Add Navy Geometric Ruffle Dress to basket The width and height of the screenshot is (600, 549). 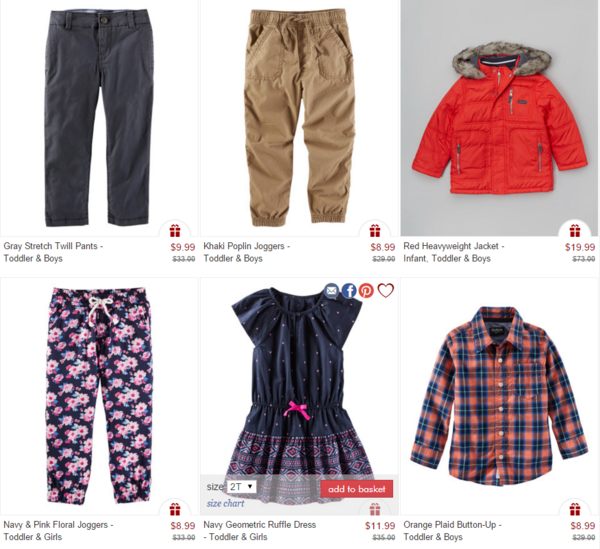[357, 489]
